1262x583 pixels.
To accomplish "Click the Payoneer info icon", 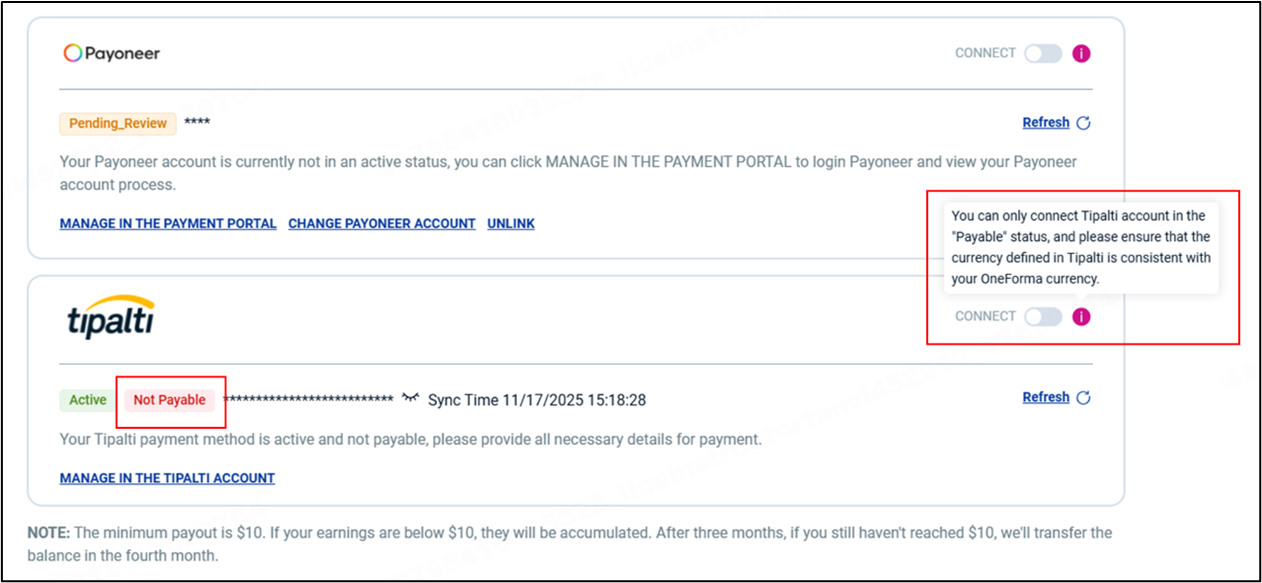I will pyautogui.click(x=1081, y=54).
